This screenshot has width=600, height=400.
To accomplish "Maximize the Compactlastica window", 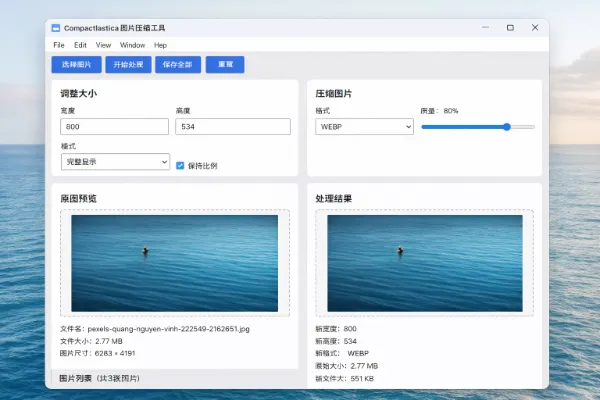I will coord(510,28).
